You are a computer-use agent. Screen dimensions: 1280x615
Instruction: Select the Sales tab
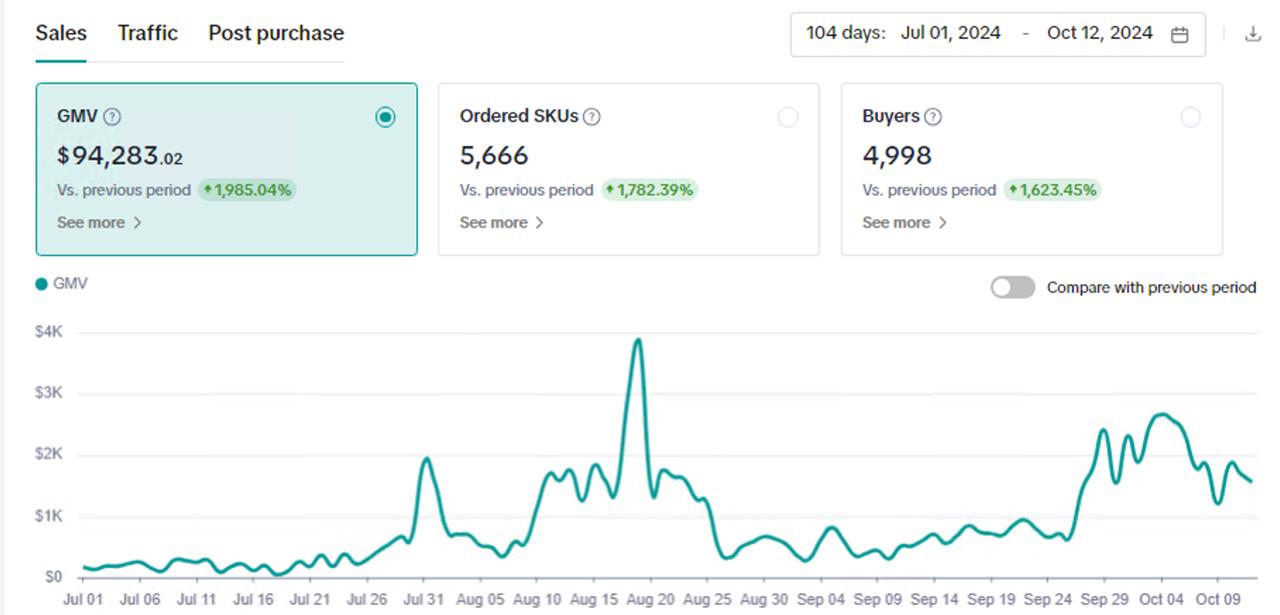[x=60, y=32]
